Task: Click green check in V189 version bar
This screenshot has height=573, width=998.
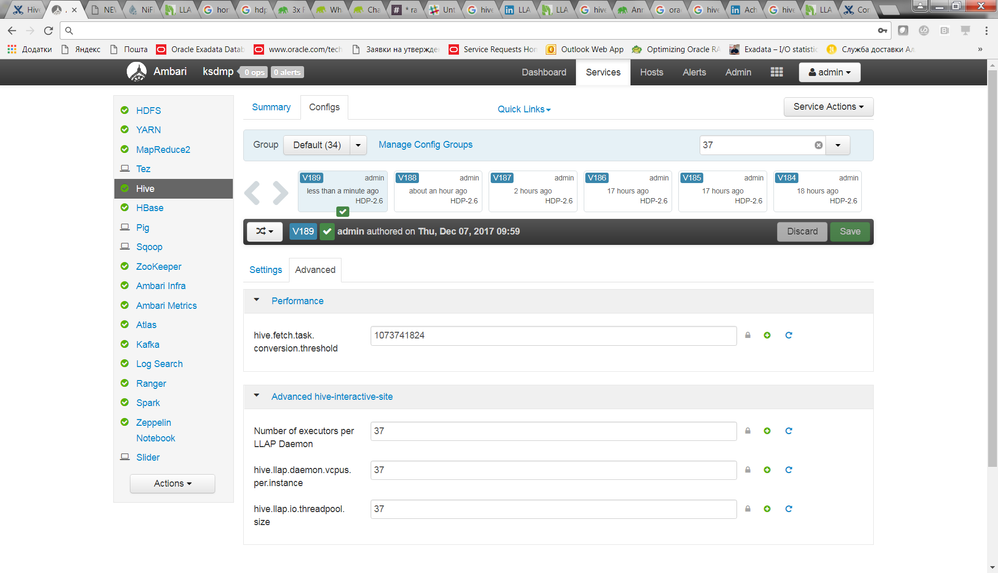Action: coord(327,232)
